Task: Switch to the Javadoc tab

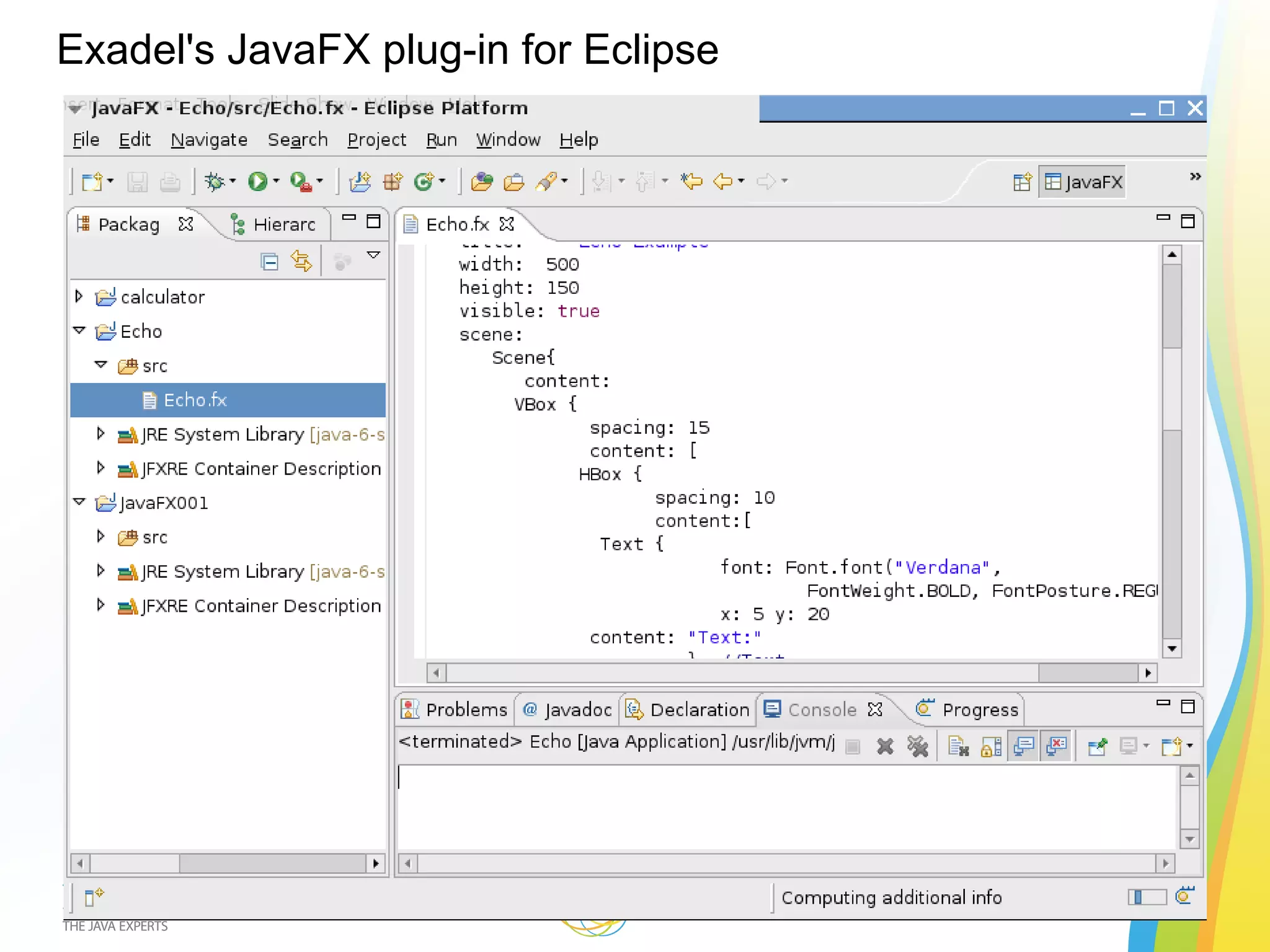Action: point(567,710)
